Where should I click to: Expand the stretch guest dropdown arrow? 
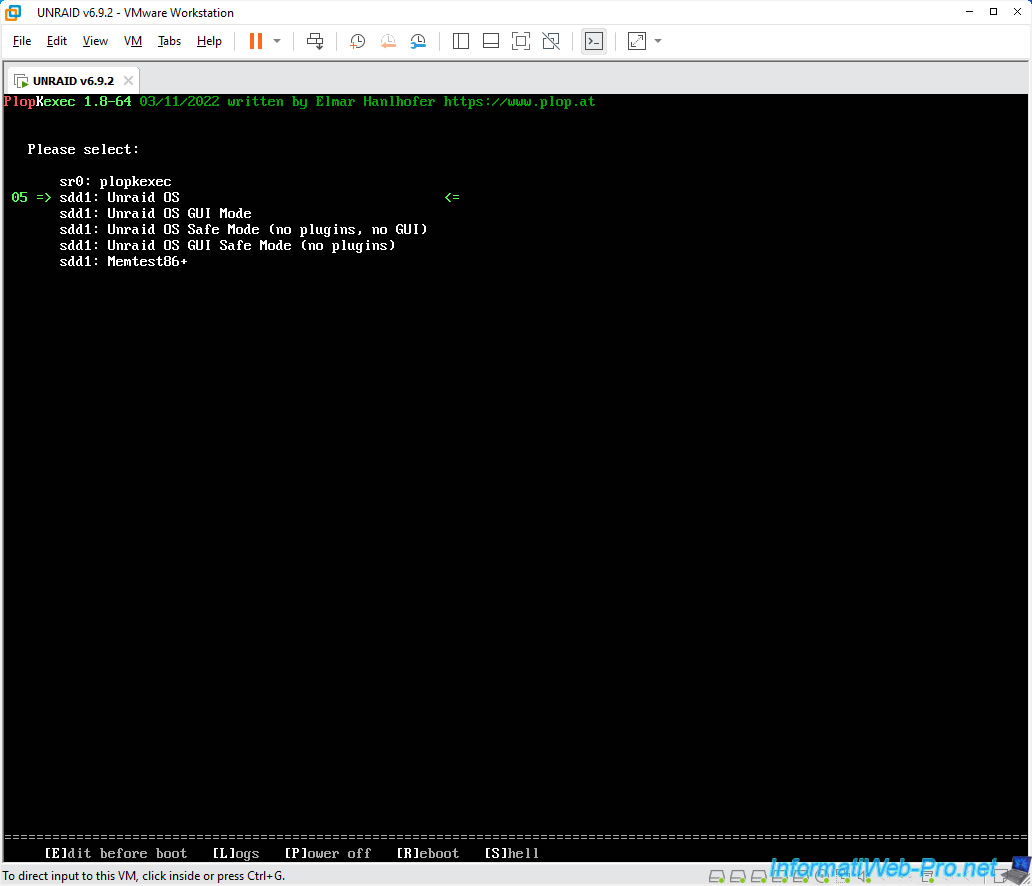point(658,41)
